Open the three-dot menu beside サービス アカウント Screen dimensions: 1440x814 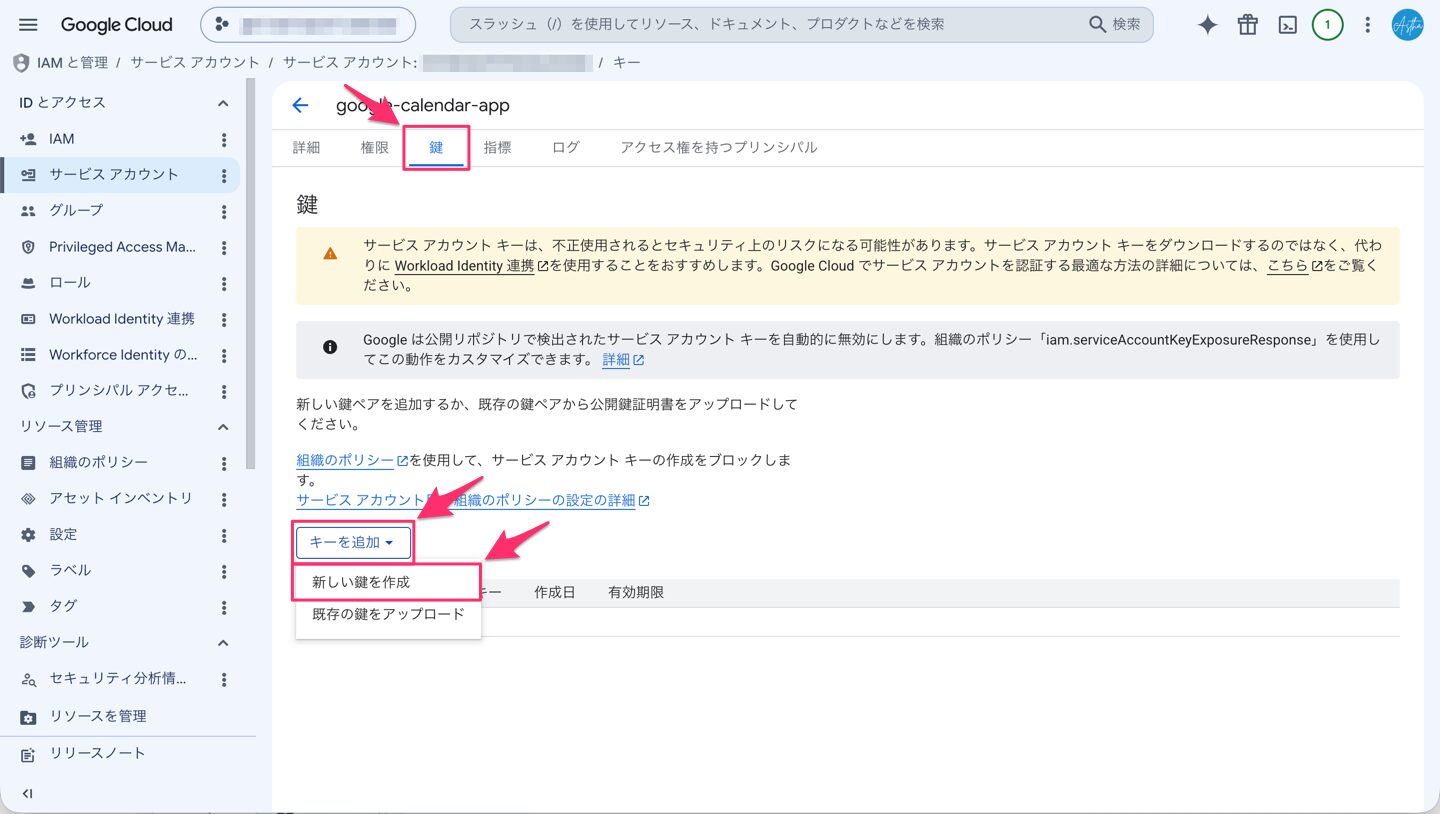pos(224,176)
